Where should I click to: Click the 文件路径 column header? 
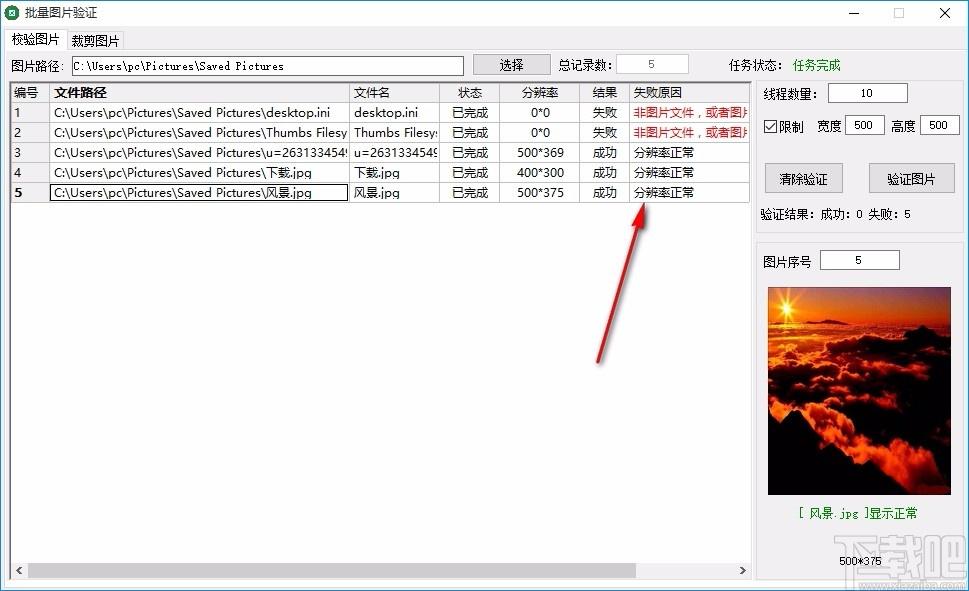199,93
